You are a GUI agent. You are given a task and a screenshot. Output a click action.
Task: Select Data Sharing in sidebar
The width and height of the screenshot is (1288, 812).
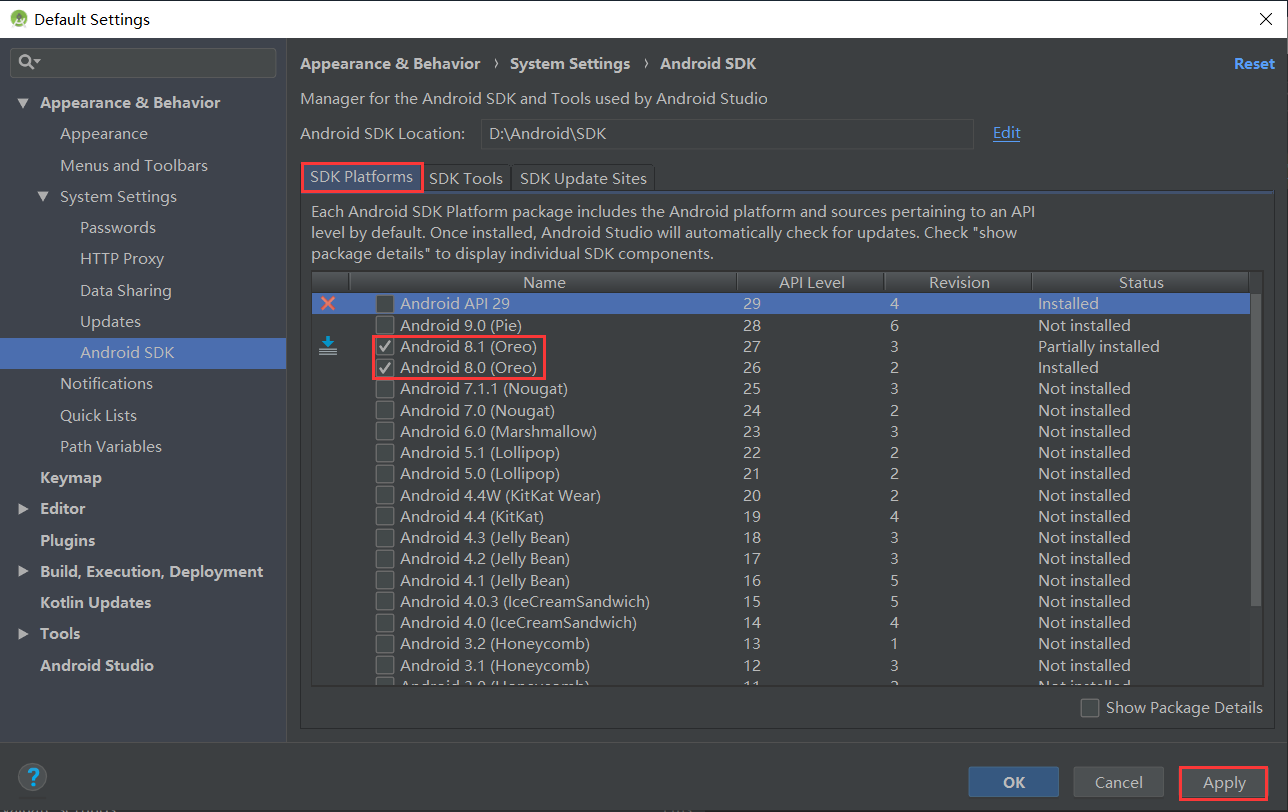126,290
